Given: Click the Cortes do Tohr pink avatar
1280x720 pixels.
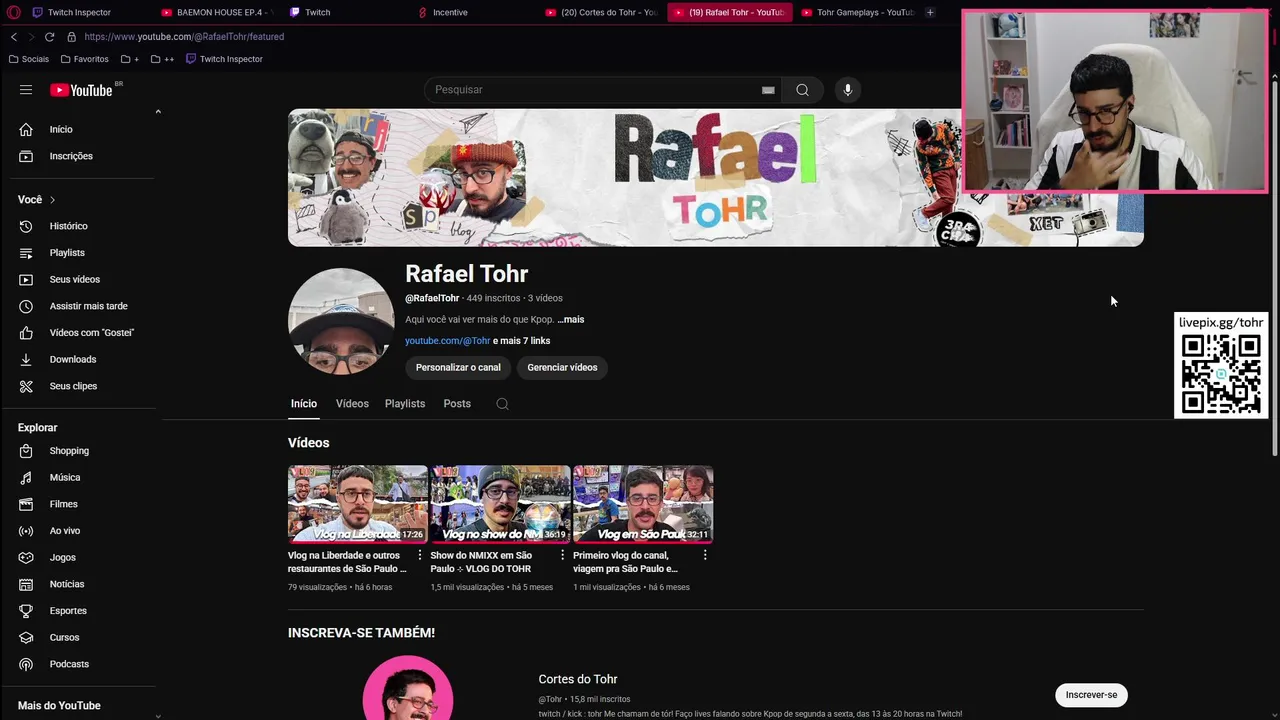Looking at the screenshot, I should click(407, 690).
